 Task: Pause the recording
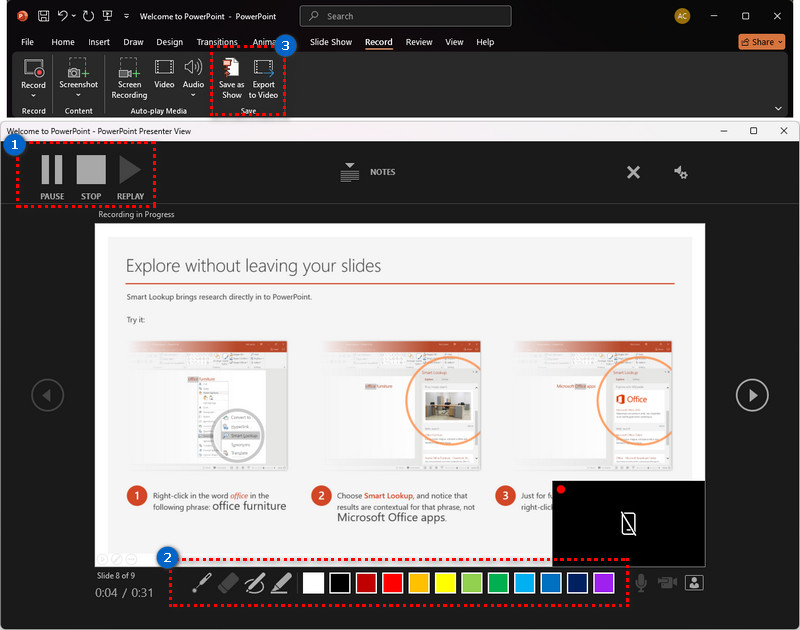coord(52,177)
